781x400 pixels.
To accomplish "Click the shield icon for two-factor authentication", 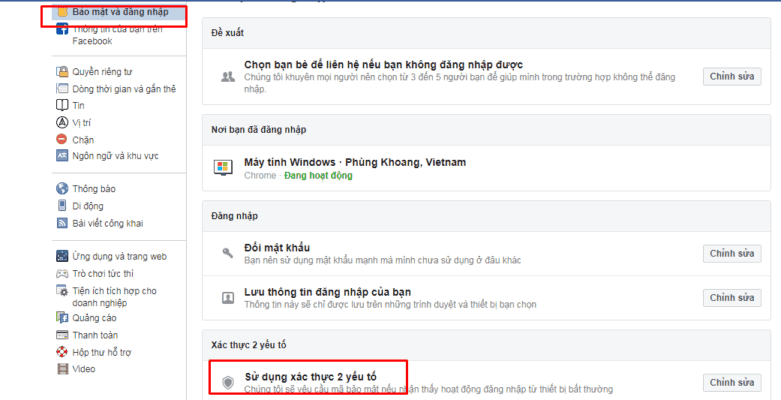I will coord(227,382).
